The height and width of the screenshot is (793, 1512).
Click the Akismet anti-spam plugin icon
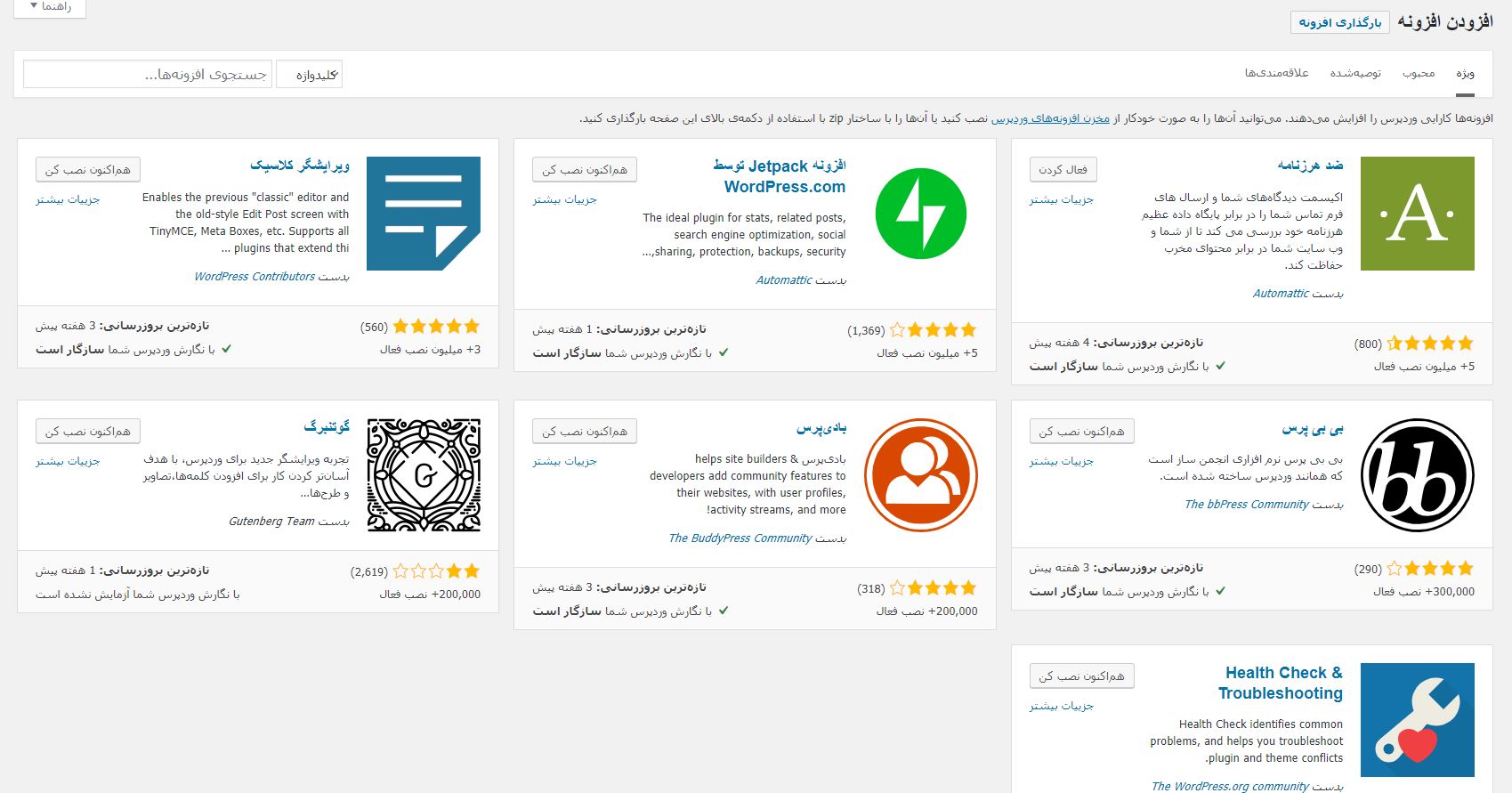tap(1418, 214)
